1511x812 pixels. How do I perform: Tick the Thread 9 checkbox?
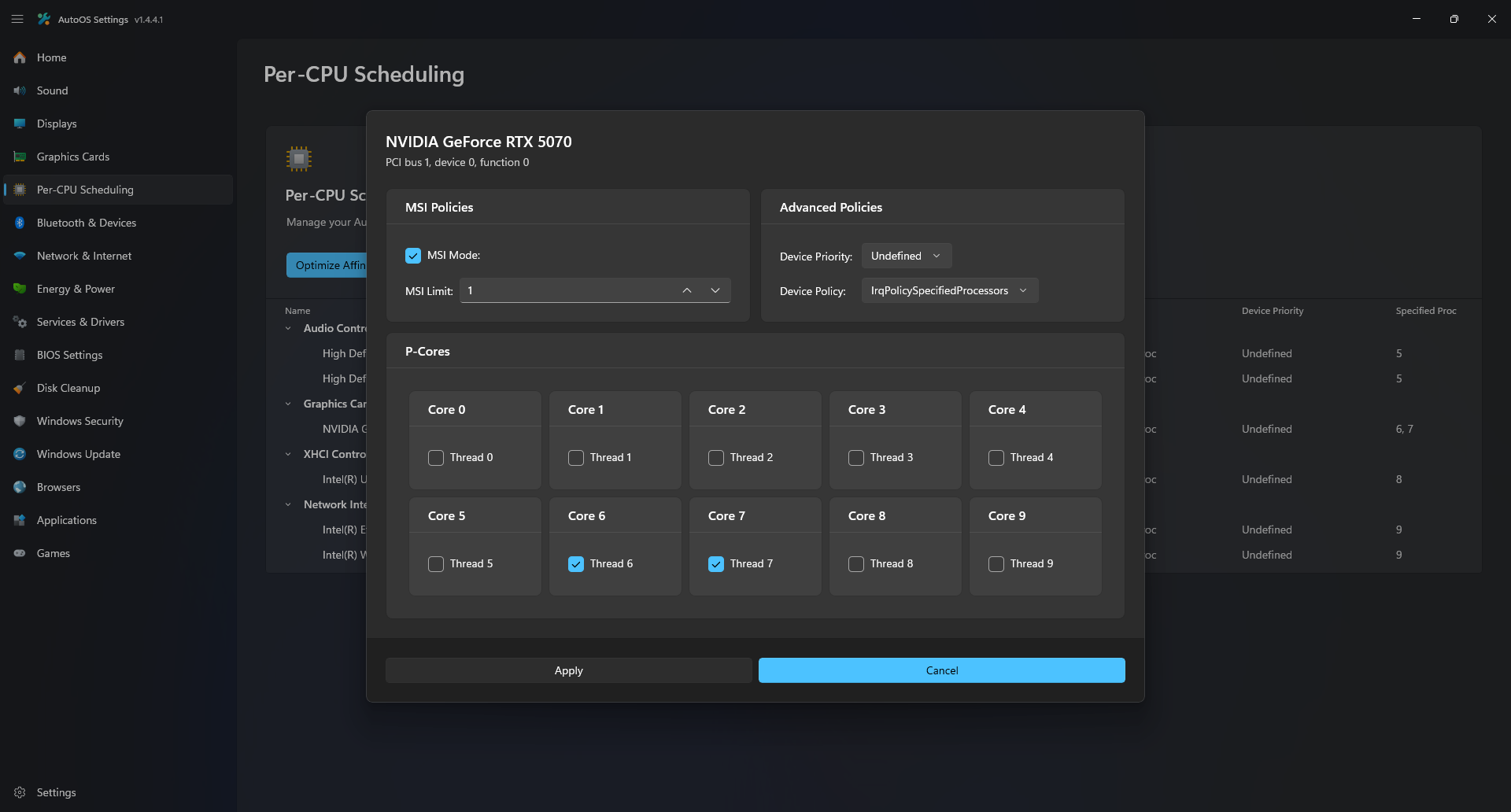point(996,564)
